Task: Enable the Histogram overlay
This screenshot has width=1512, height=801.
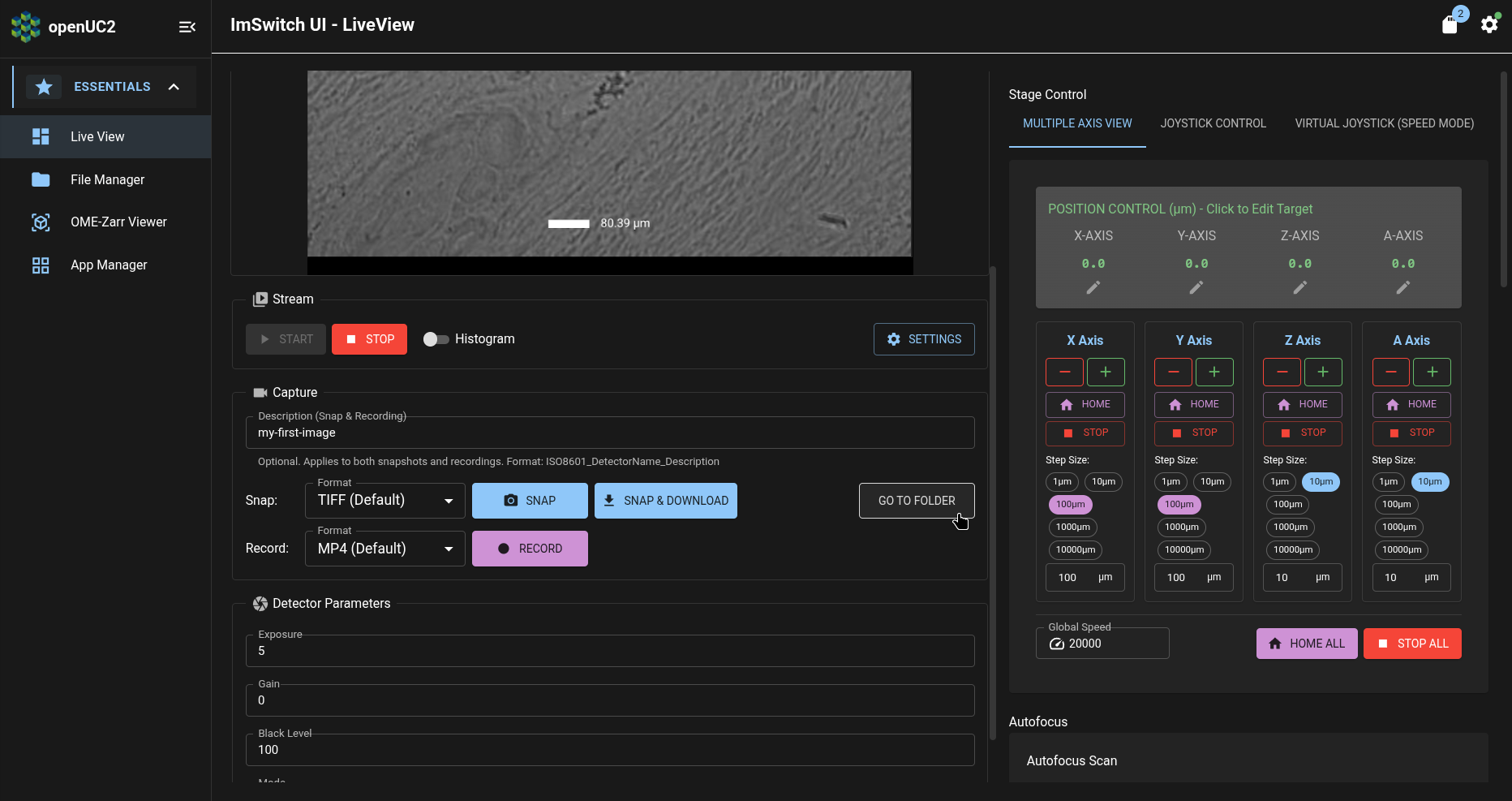Action: pos(436,339)
